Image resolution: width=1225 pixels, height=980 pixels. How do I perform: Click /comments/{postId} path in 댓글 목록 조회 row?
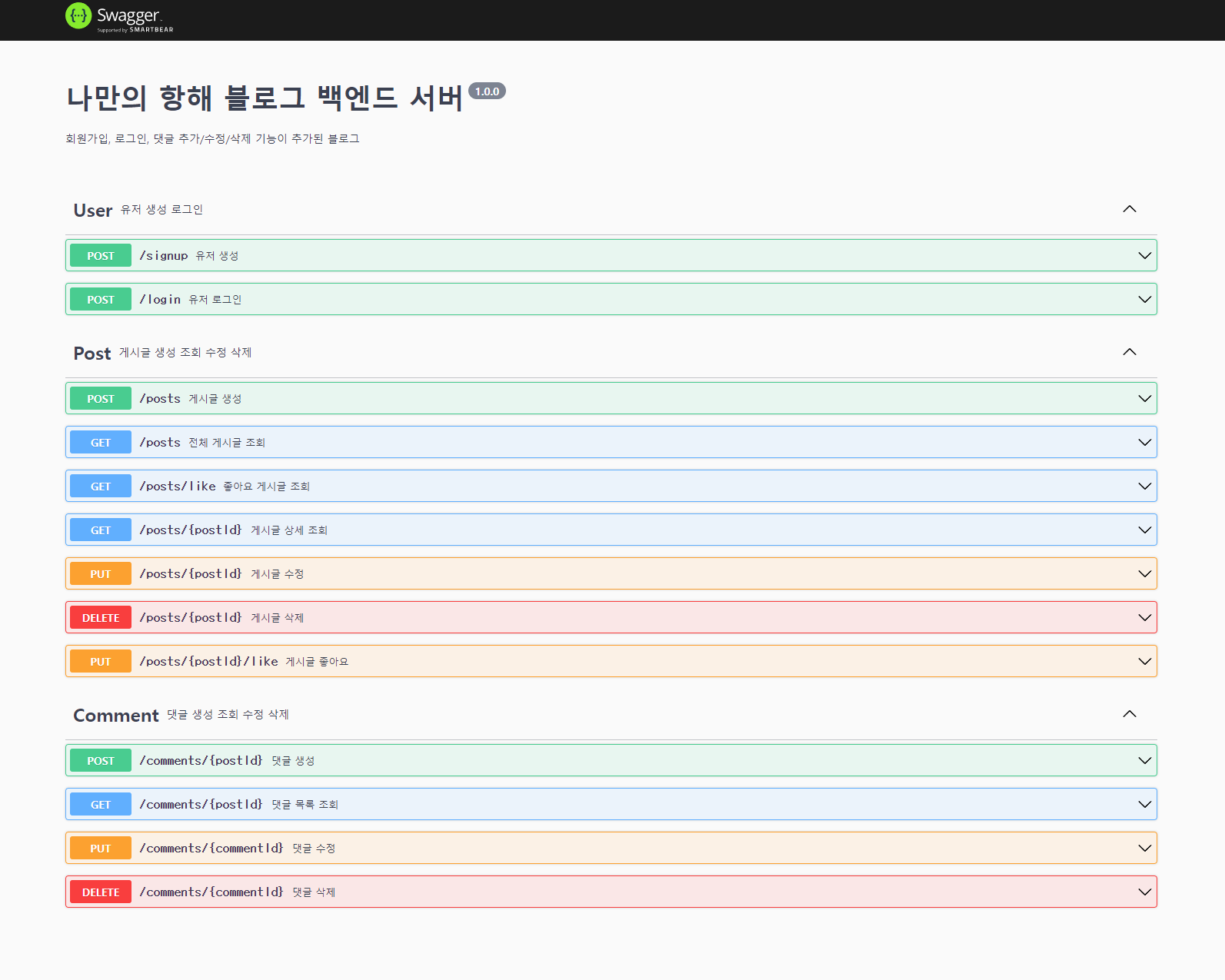[201, 804]
